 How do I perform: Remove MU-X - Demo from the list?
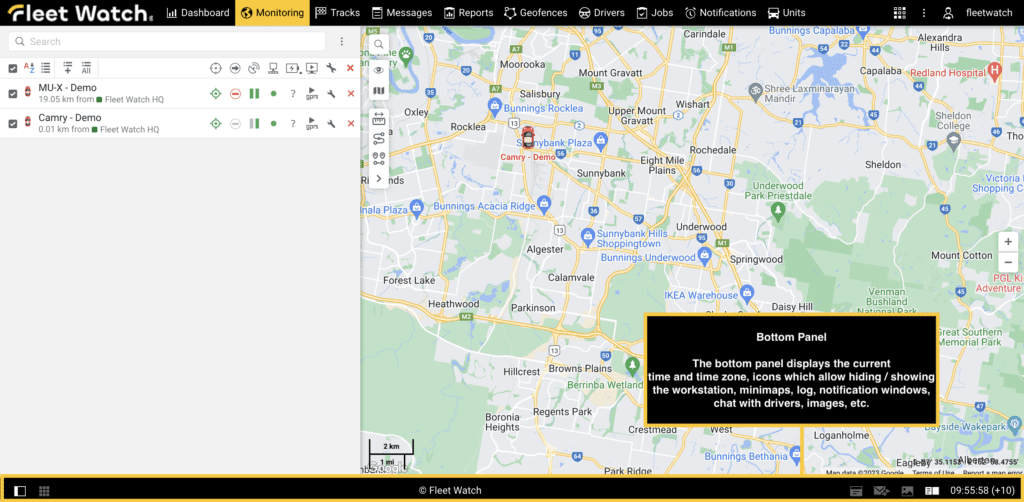[x=350, y=94]
